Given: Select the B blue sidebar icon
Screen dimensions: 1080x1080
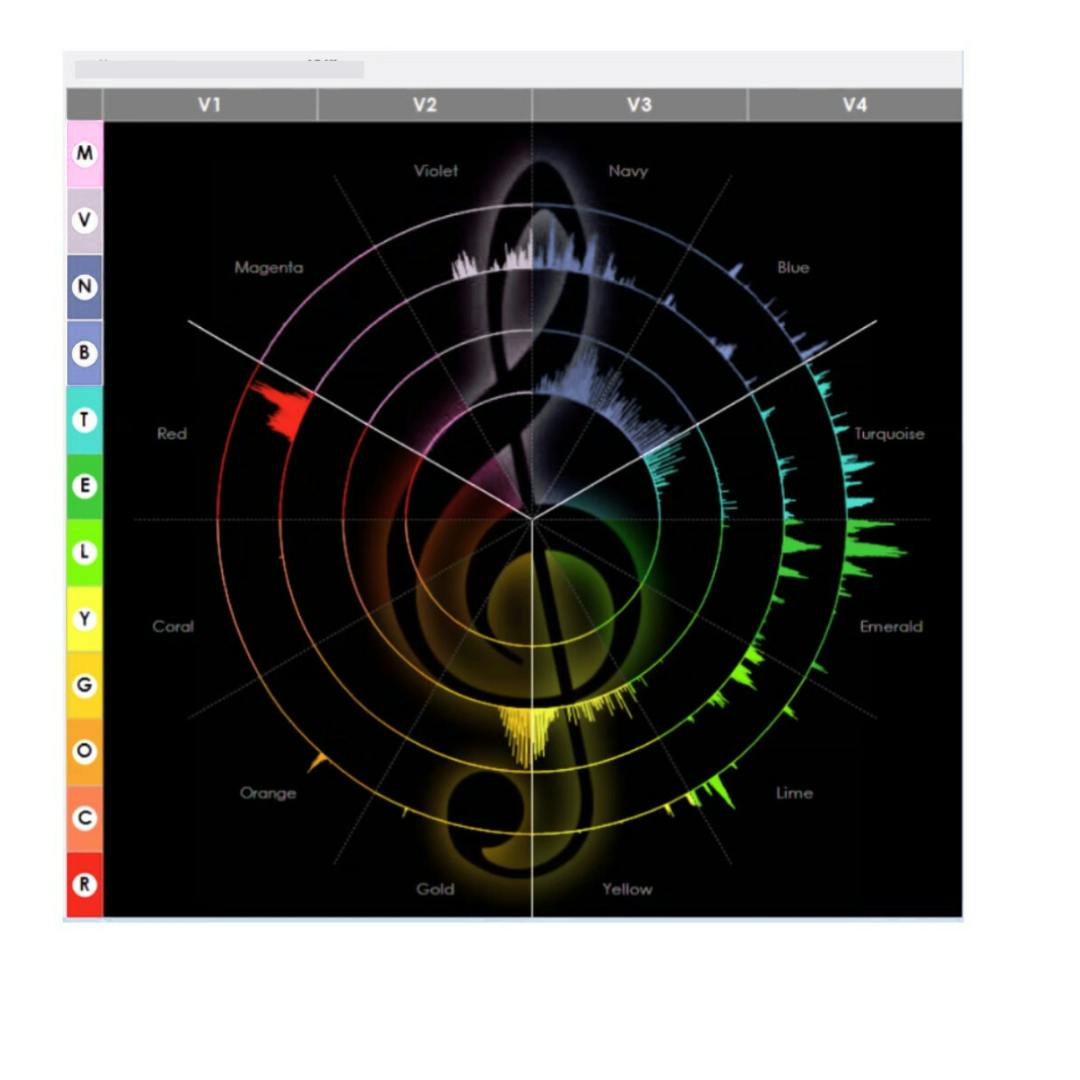Looking at the screenshot, I should (x=85, y=353).
